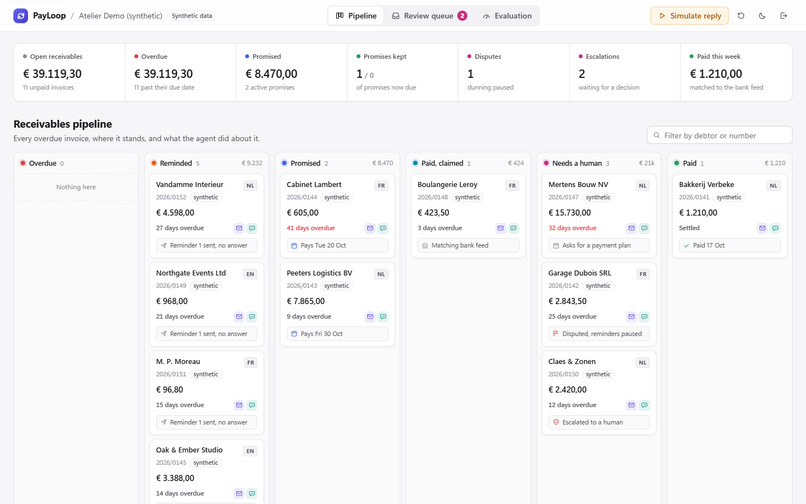806x504 pixels.
Task: Open the chat icon on Vandamme Interieur card
Action: click(x=252, y=228)
